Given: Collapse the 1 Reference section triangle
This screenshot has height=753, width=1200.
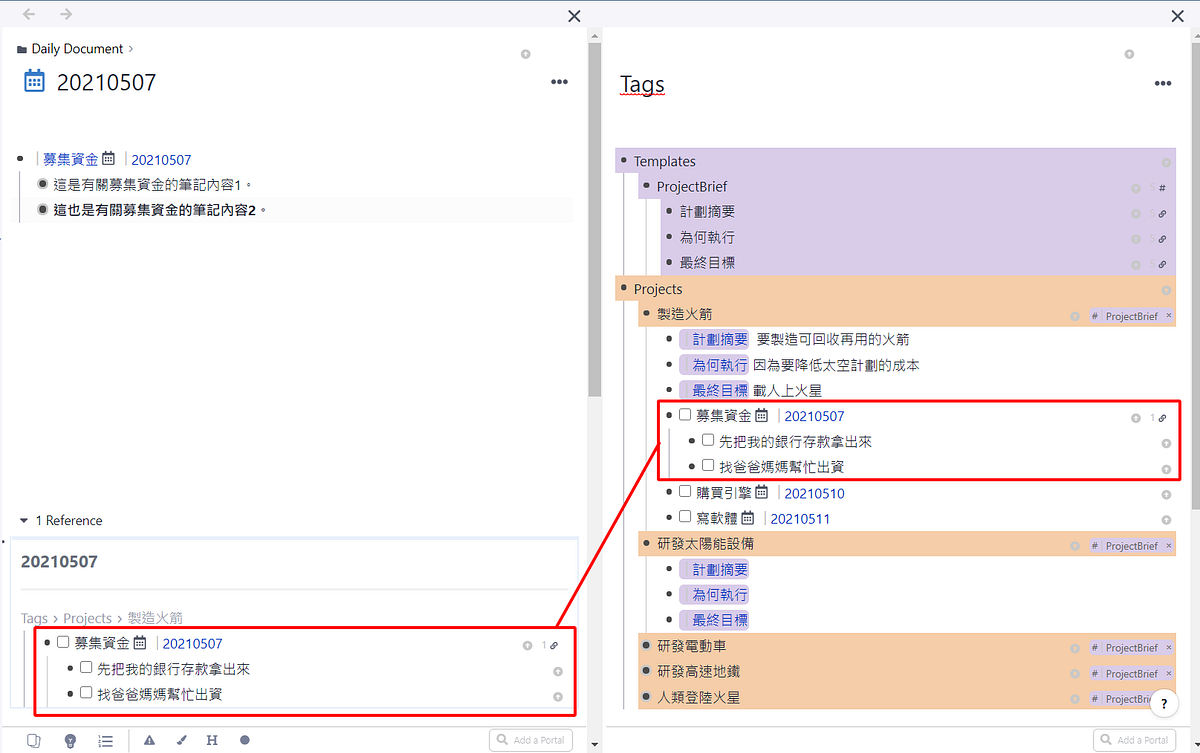Looking at the screenshot, I should pyautogui.click(x=23, y=520).
